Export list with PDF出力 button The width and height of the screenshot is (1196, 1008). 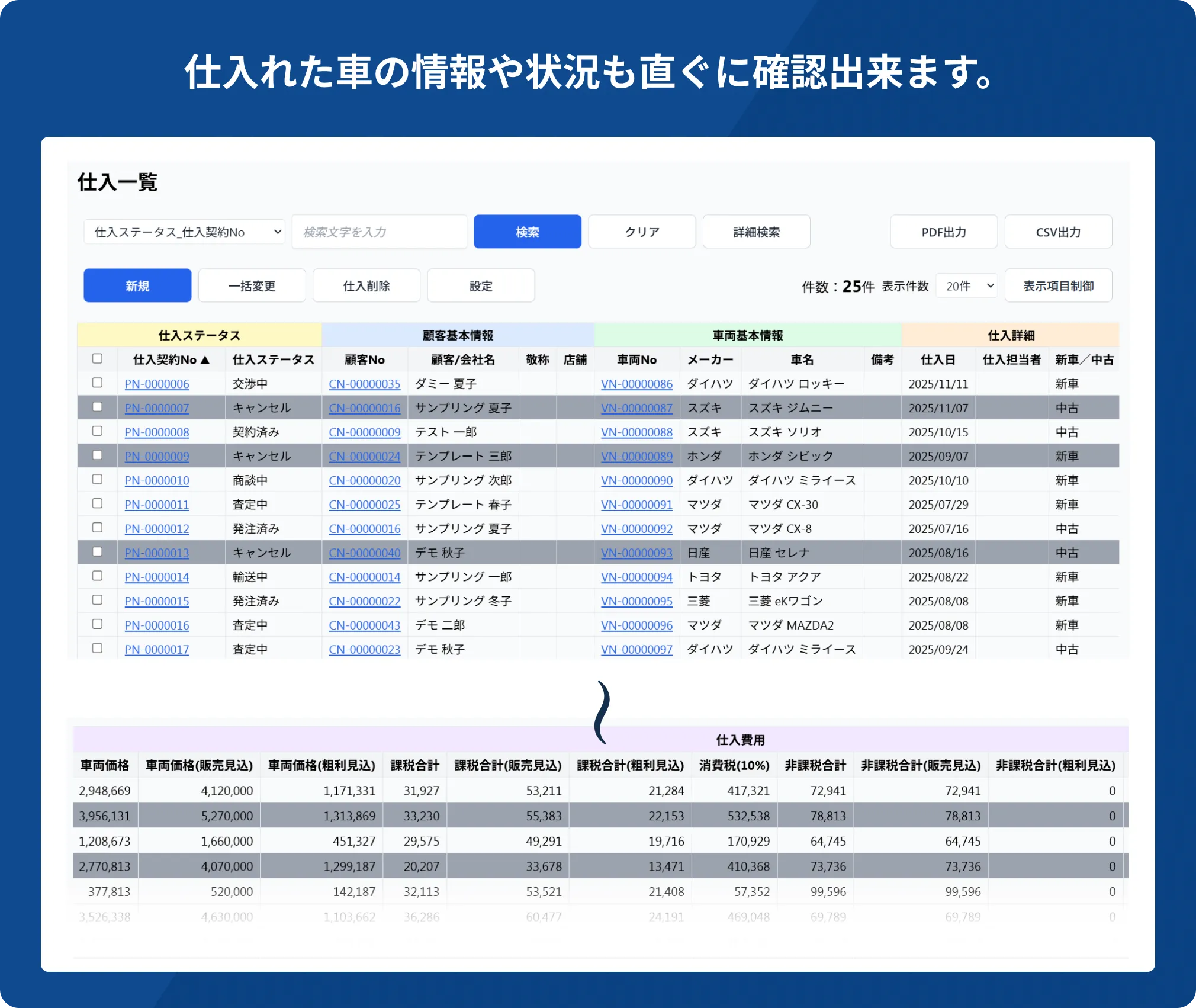click(x=943, y=232)
